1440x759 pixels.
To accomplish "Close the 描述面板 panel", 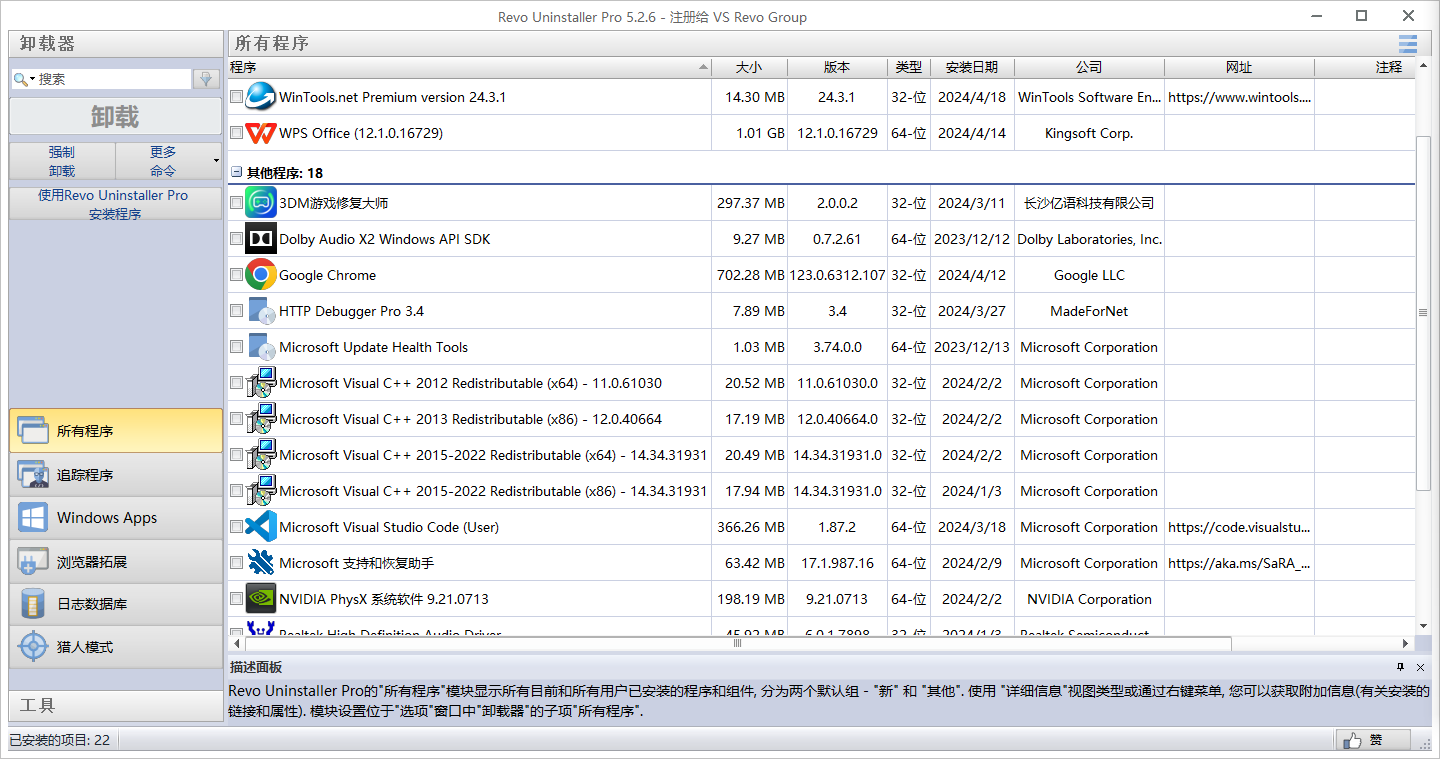I will [x=1421, y=667].
